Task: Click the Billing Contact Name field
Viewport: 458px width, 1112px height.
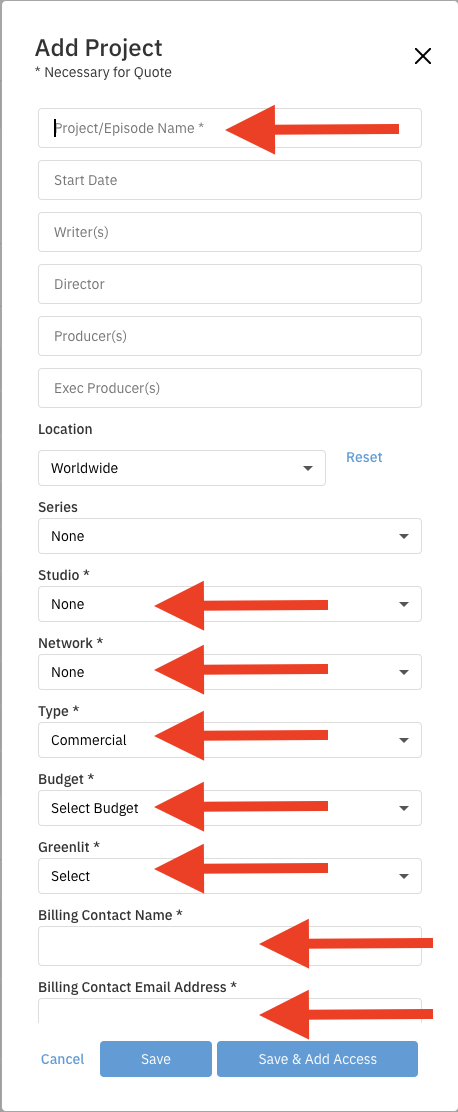Action: pyautogui.click(x=230, y=946)
